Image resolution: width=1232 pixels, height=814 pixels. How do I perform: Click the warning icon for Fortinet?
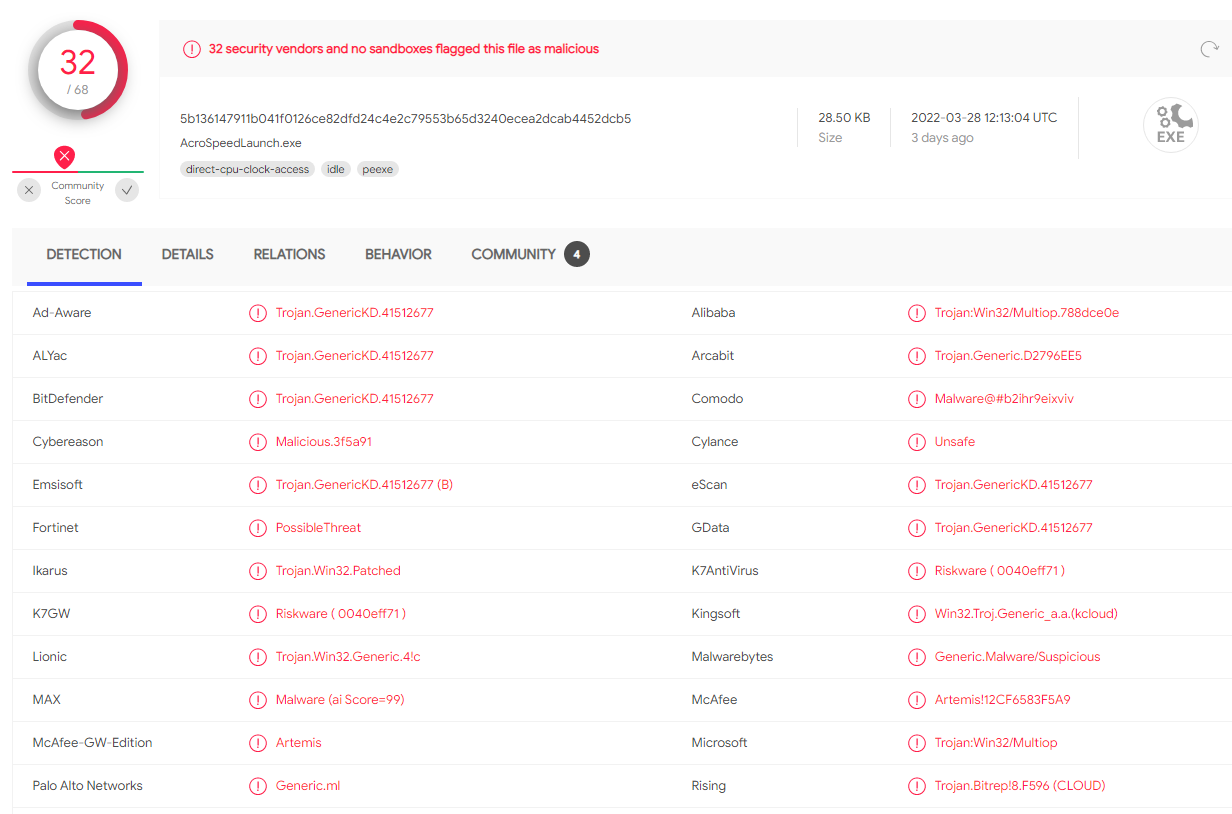[258, 528]
